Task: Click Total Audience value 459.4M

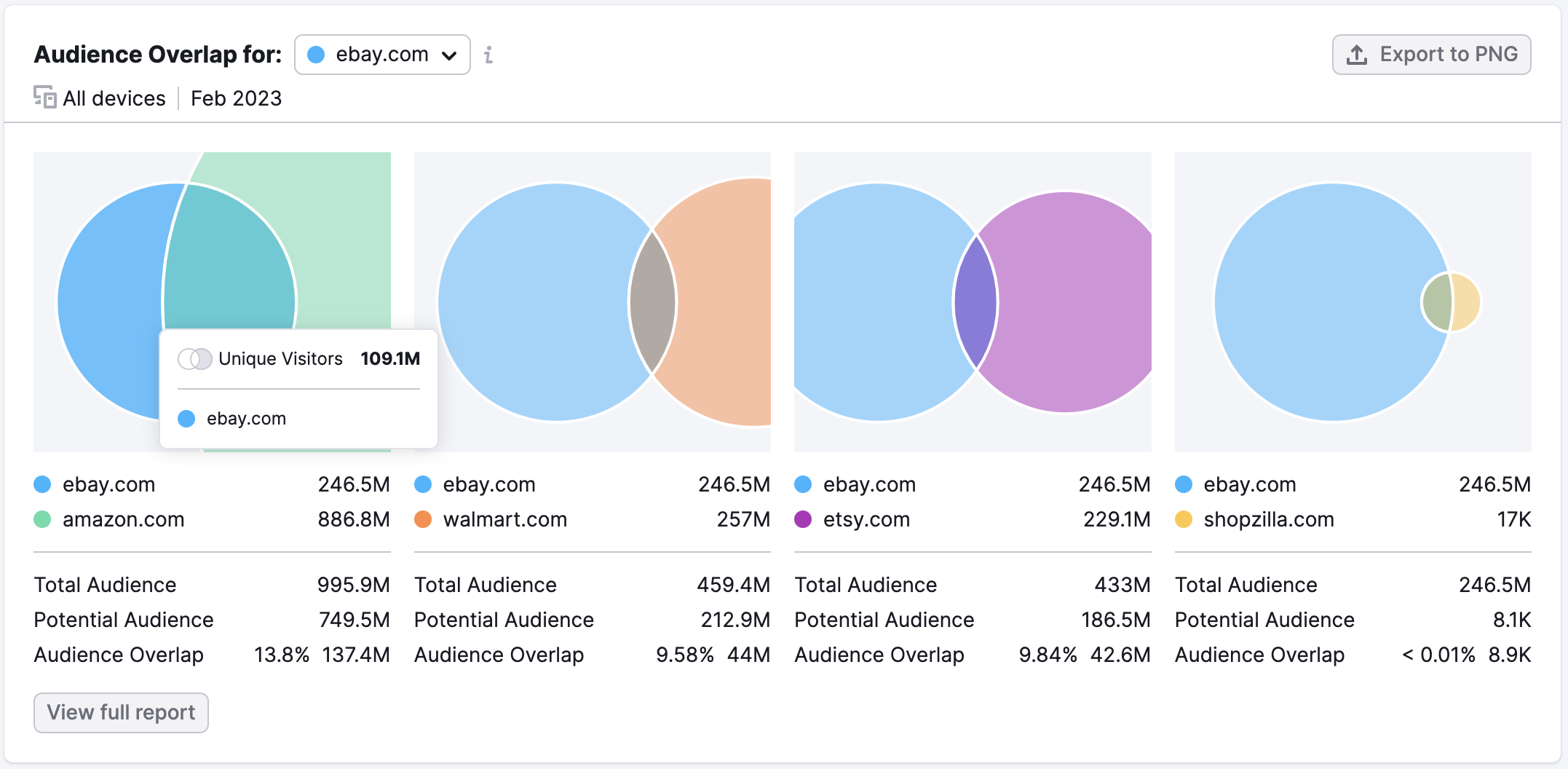Action: coord(734,585)
